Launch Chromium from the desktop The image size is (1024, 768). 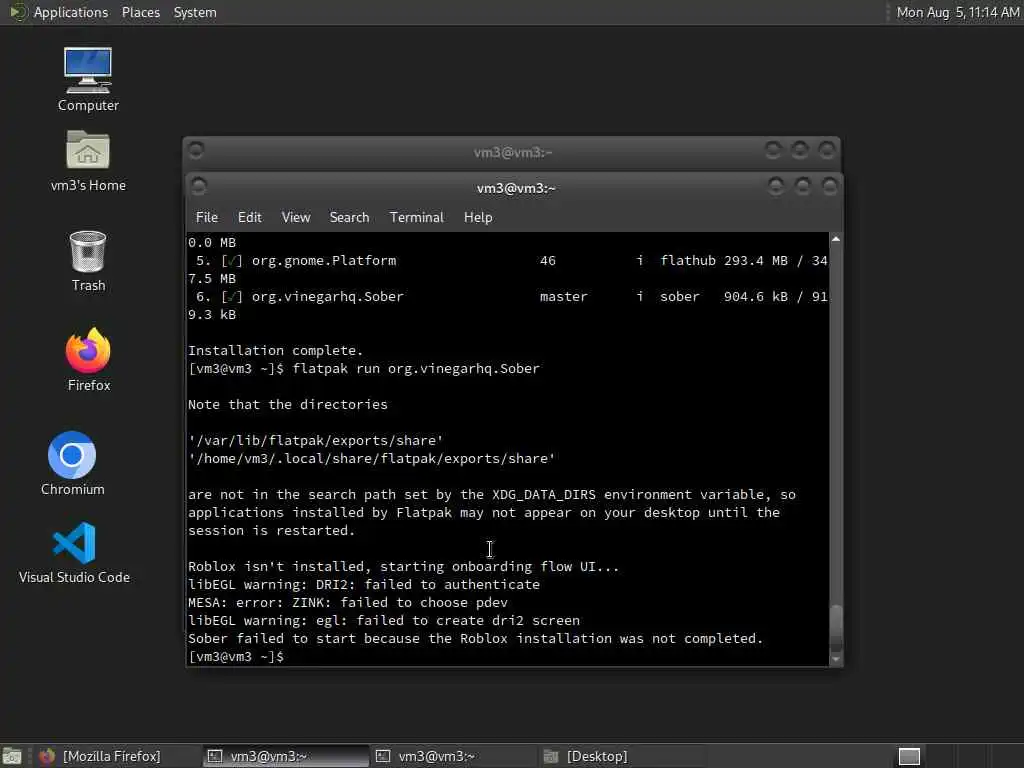click(x=72, y=464)
